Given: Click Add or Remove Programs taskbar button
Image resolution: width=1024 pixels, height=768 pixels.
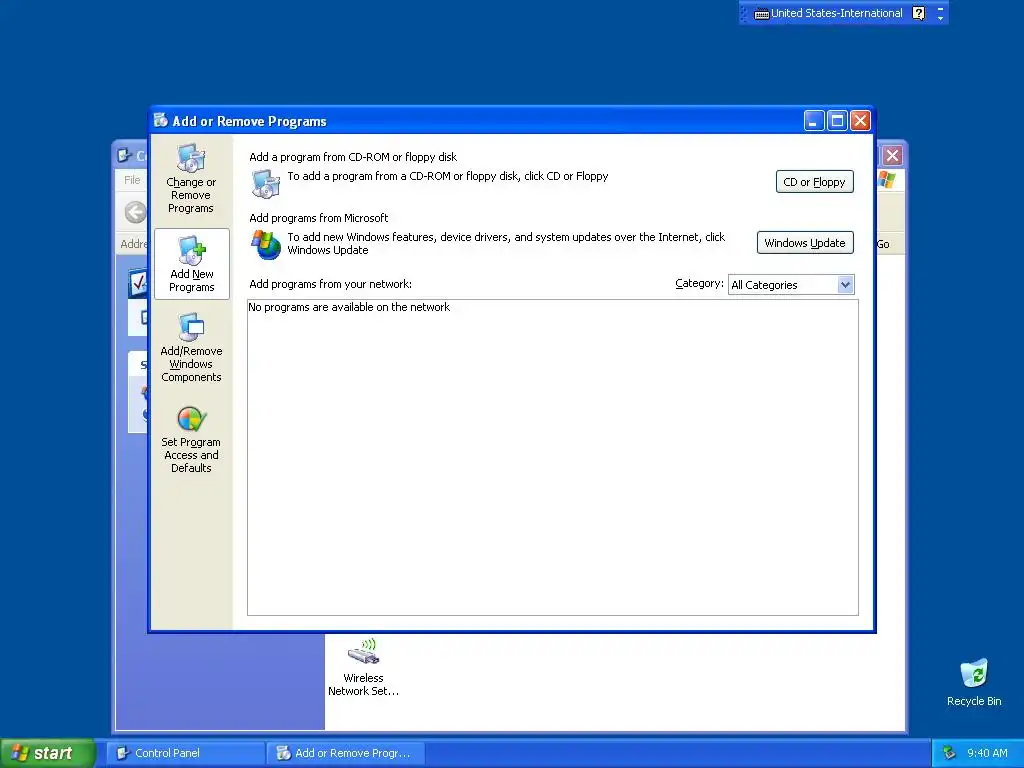Looking at the screenshot, I should click(346, 753).
